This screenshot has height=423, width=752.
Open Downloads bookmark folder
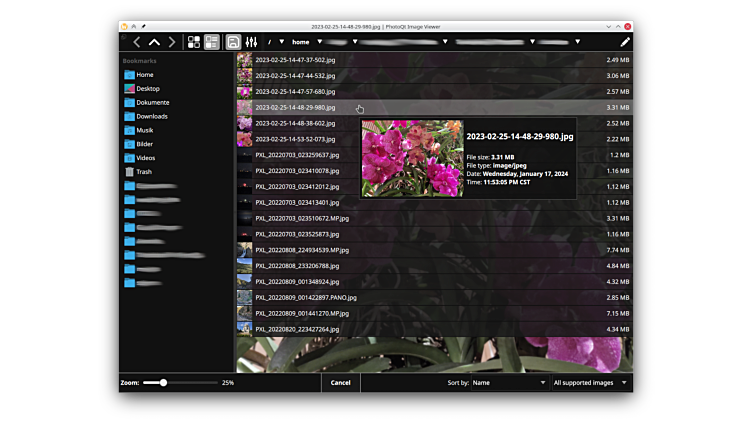tap(152, 116)
